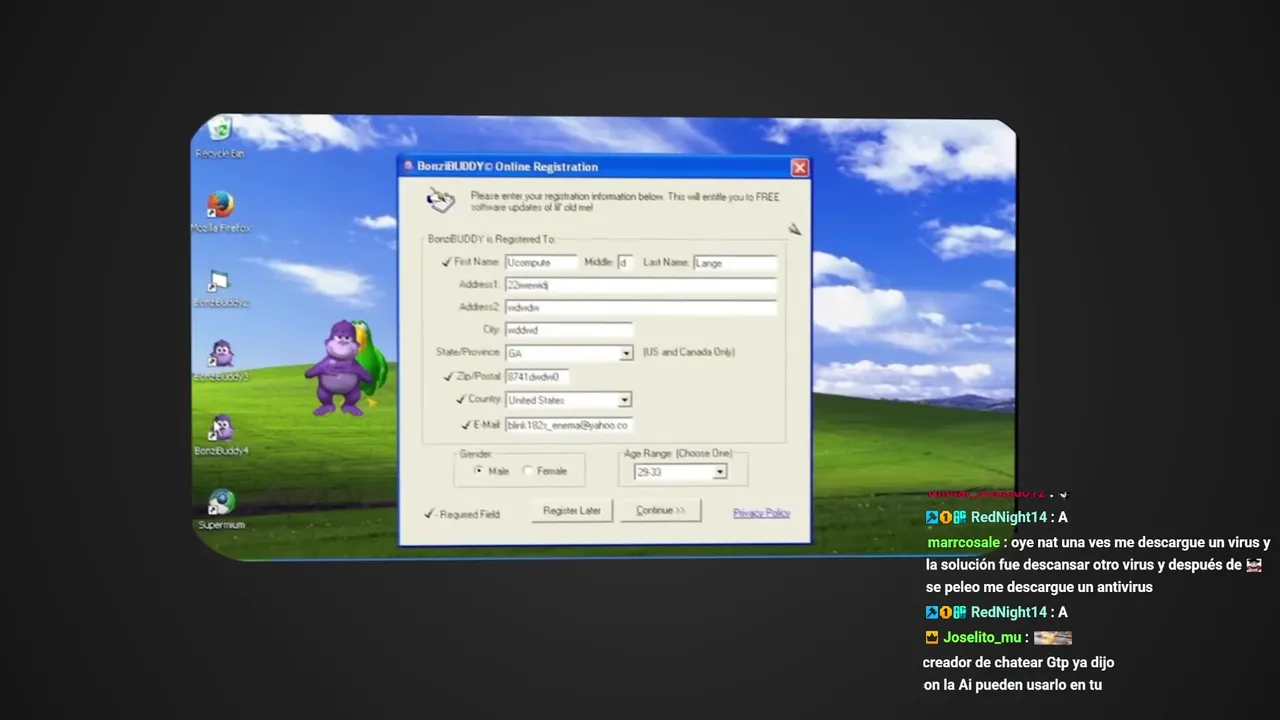1280x720 pixels.
Task: Click the First Name field containing Ucompute
Action: coord(541,263)
